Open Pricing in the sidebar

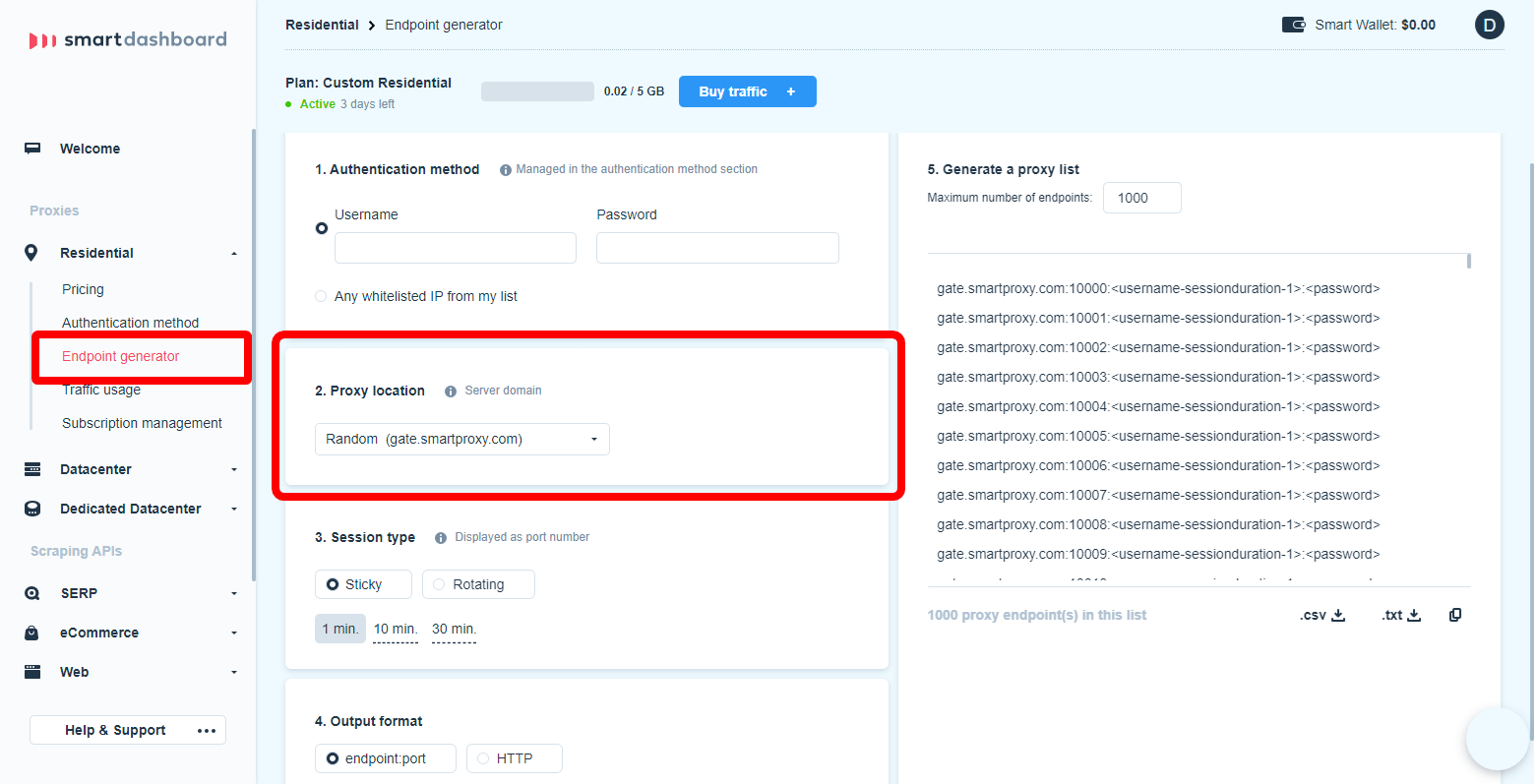coord(83,289)
